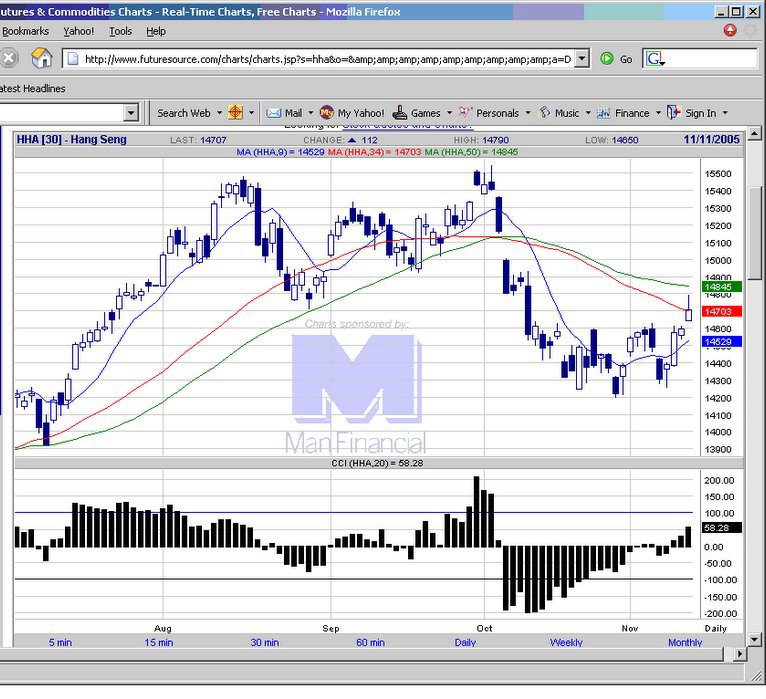Open the Tools menu
Image resolution: width=766 pixels, height=699 pixels.
[x=120, y=31]
